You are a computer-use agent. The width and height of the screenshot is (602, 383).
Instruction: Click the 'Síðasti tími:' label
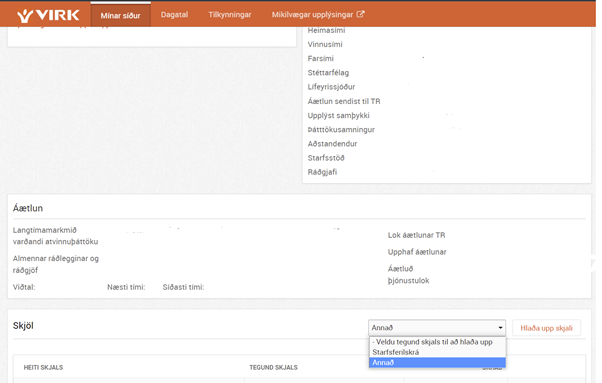184,287
